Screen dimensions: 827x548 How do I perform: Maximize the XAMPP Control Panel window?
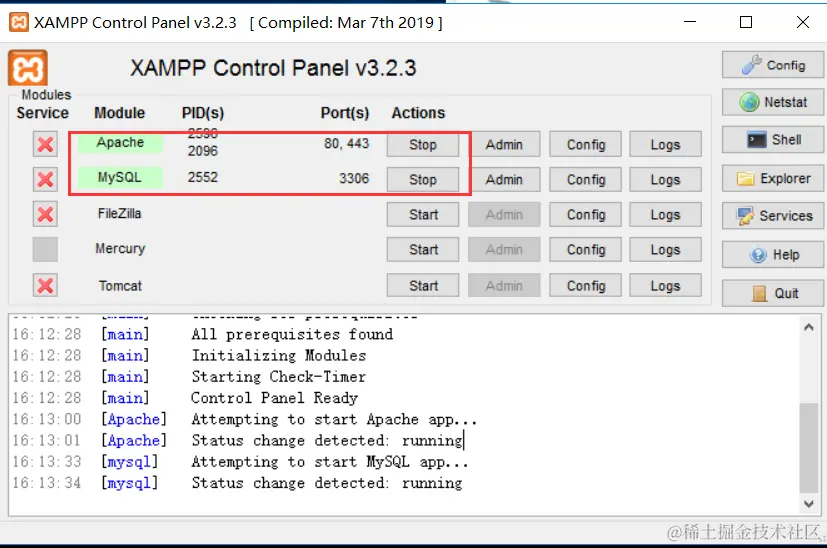[746, 22]
